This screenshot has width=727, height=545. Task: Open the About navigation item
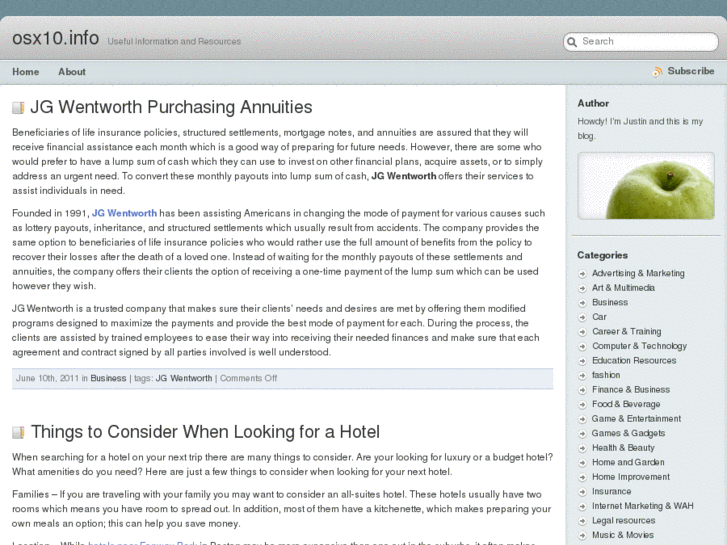pyautogui.click(x=72, y=72)
